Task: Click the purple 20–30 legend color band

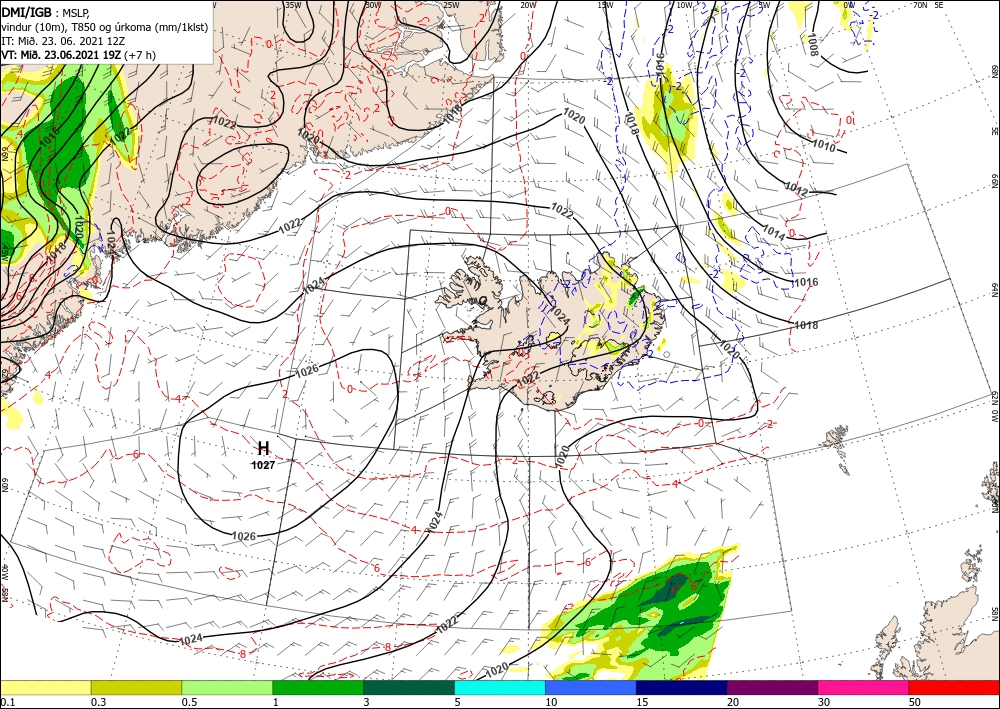Action: [772, 687]
